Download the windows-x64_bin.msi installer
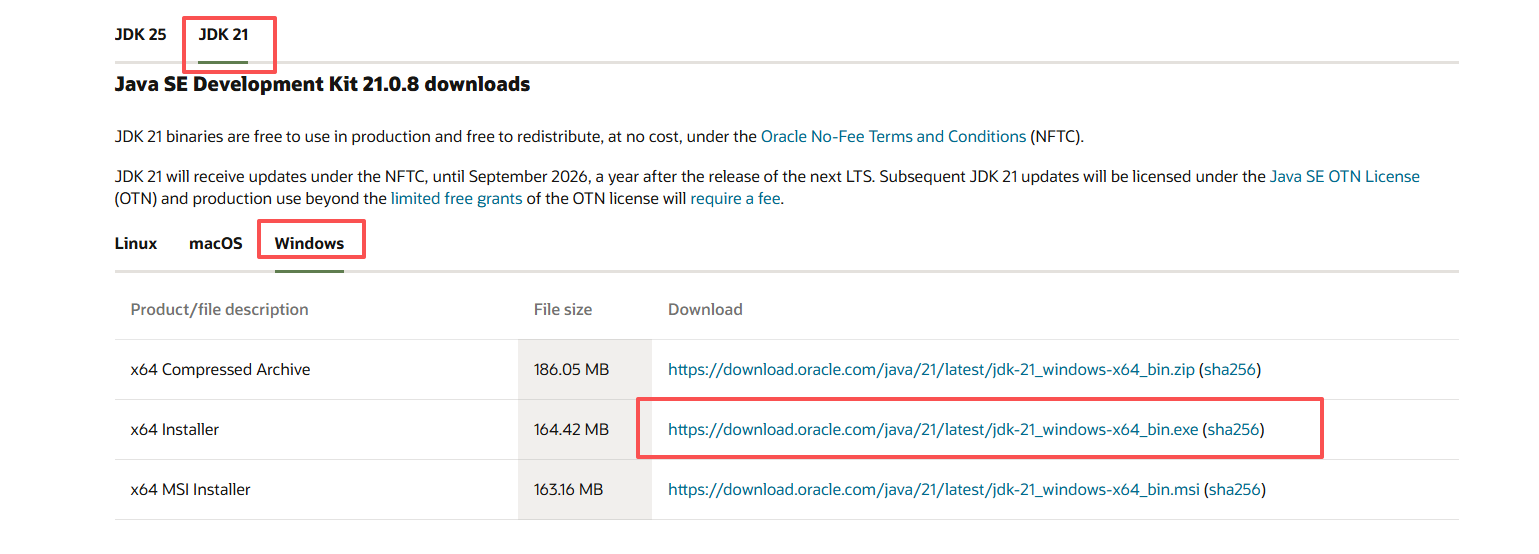The height and width of the screenshot is (554, 1539). pos(934,489)
